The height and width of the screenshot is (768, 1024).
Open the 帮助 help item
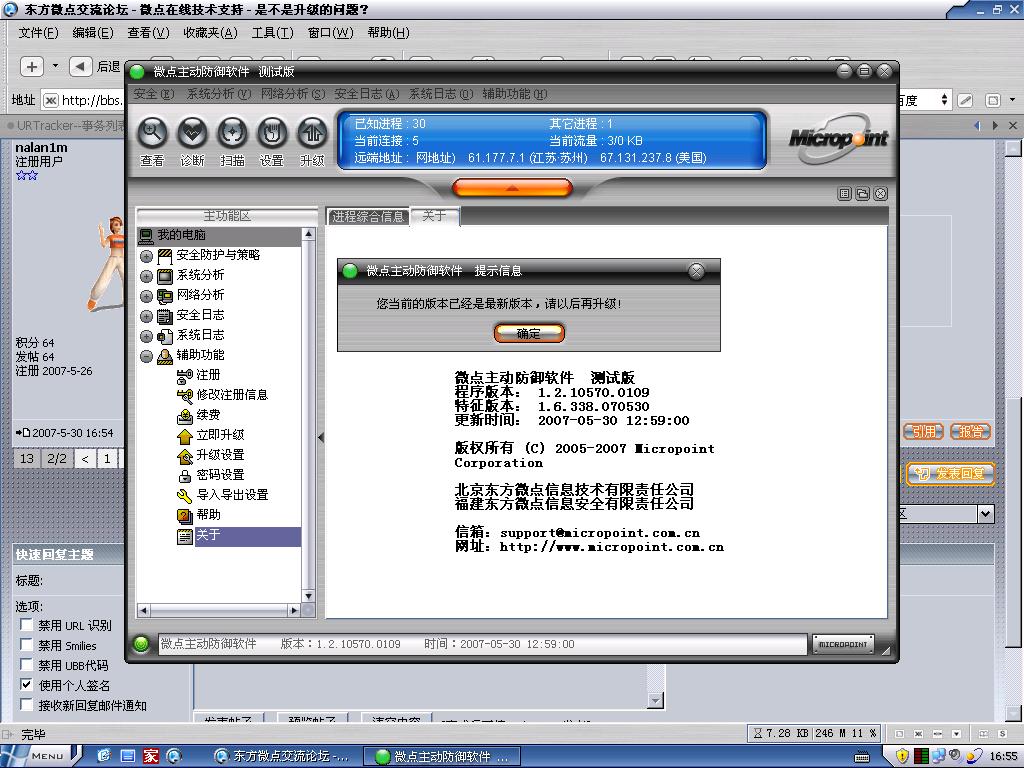click(x=208, y=515)
